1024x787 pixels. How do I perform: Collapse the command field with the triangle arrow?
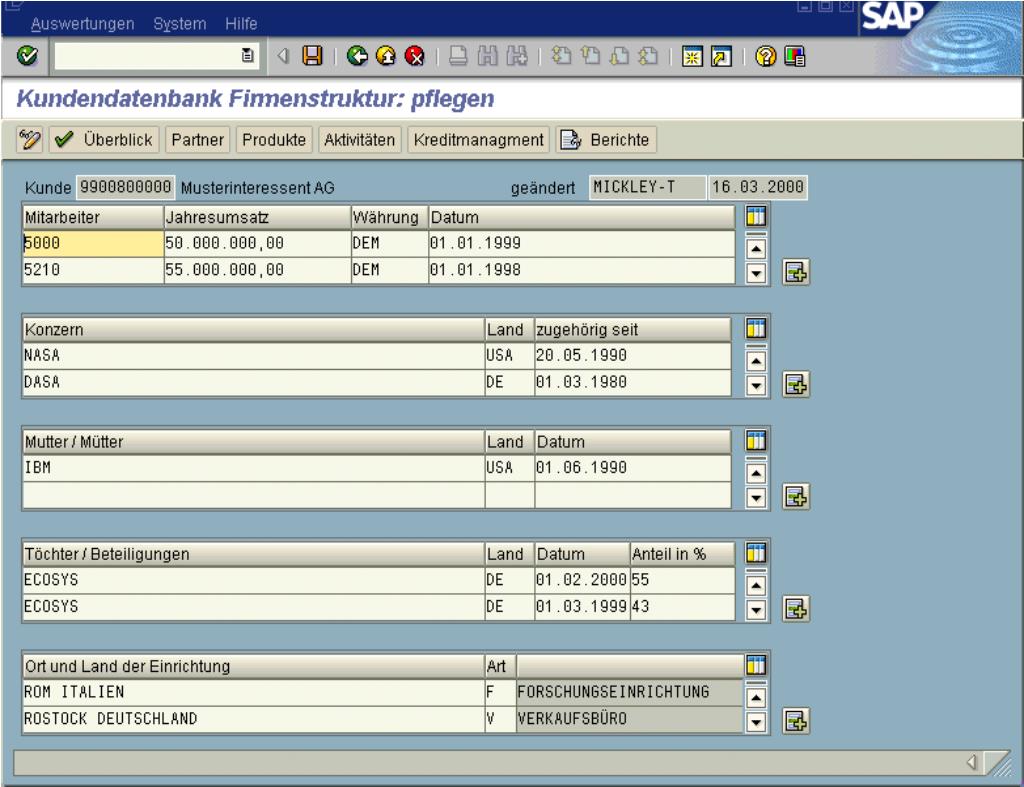(283, 56)
